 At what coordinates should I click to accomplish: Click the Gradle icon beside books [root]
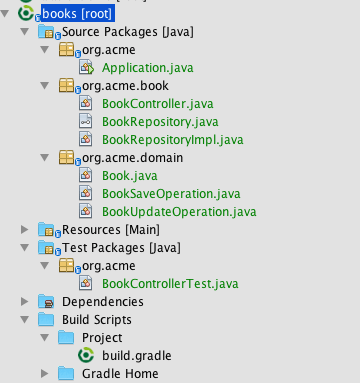pos(26,13)
